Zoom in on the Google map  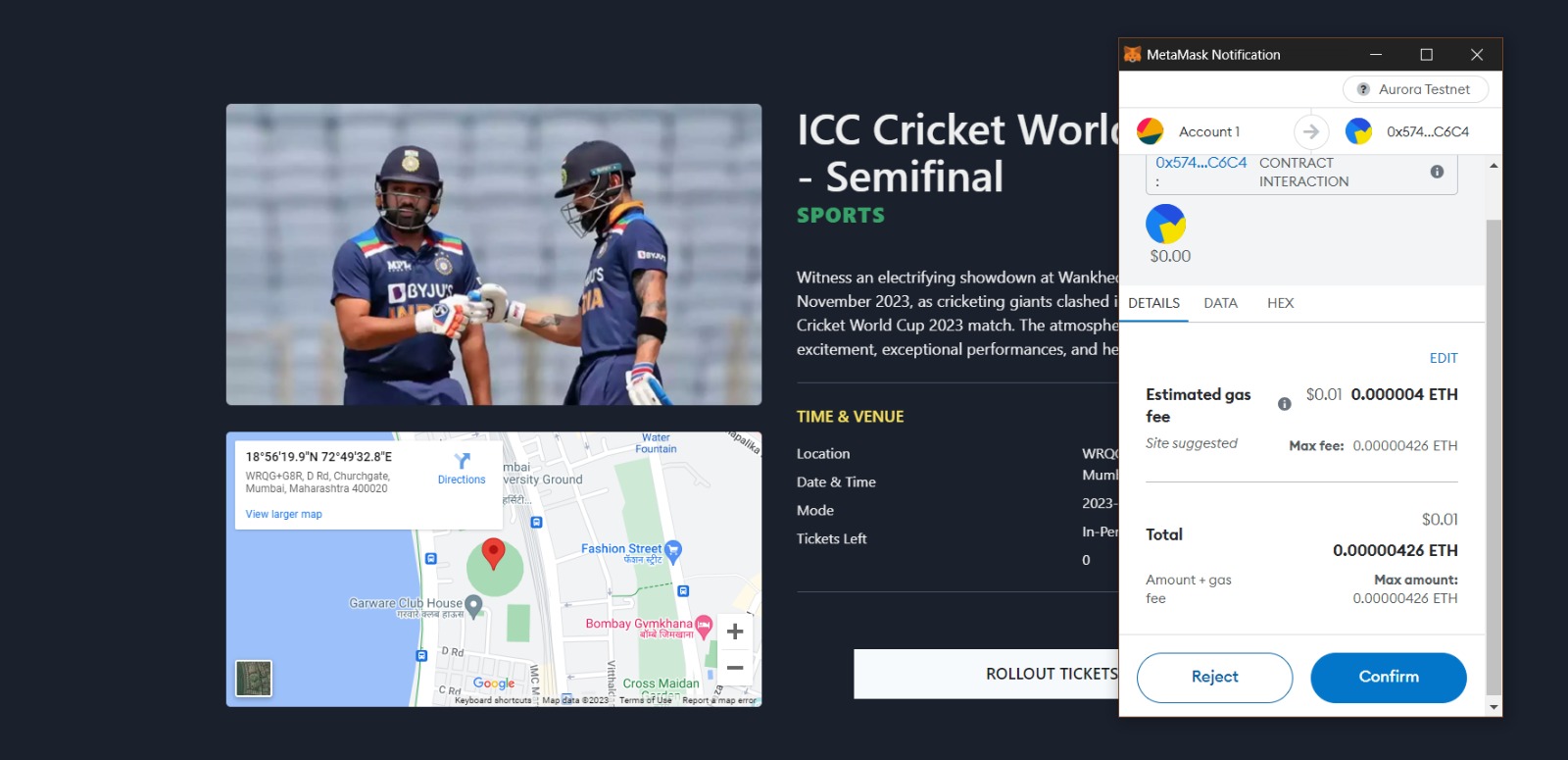coord(735,632)
